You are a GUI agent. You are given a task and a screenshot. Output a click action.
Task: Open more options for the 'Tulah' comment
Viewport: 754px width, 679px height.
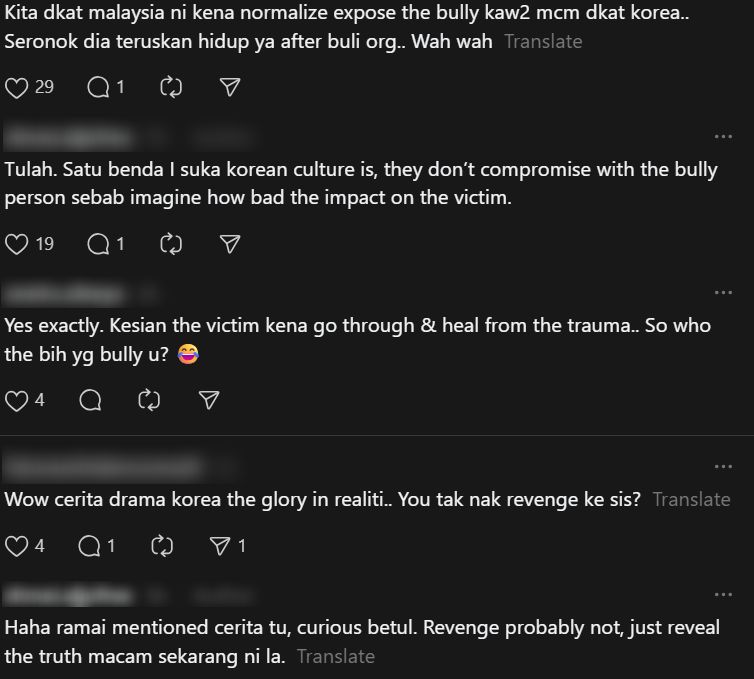click(x=723, y=137)
